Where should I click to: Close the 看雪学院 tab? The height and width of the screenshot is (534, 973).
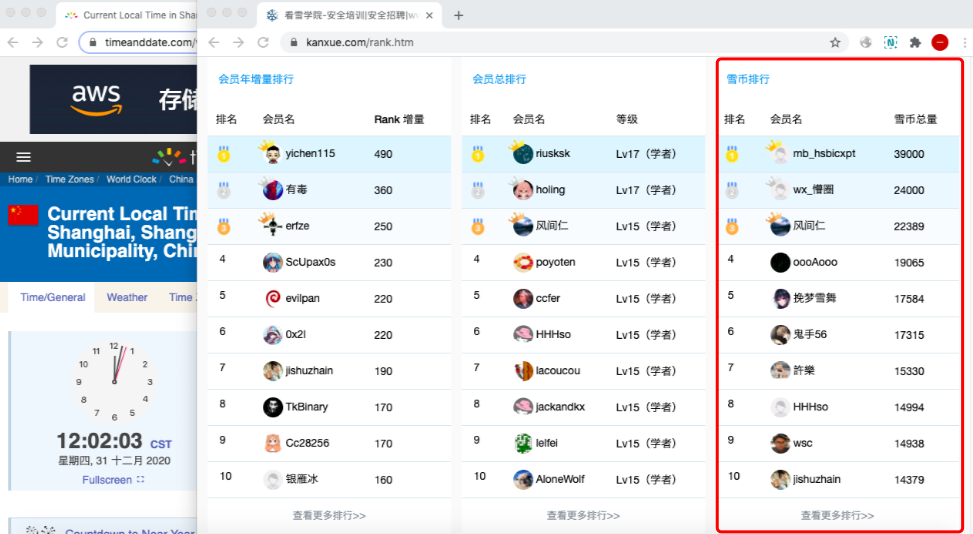click(429, 16)
